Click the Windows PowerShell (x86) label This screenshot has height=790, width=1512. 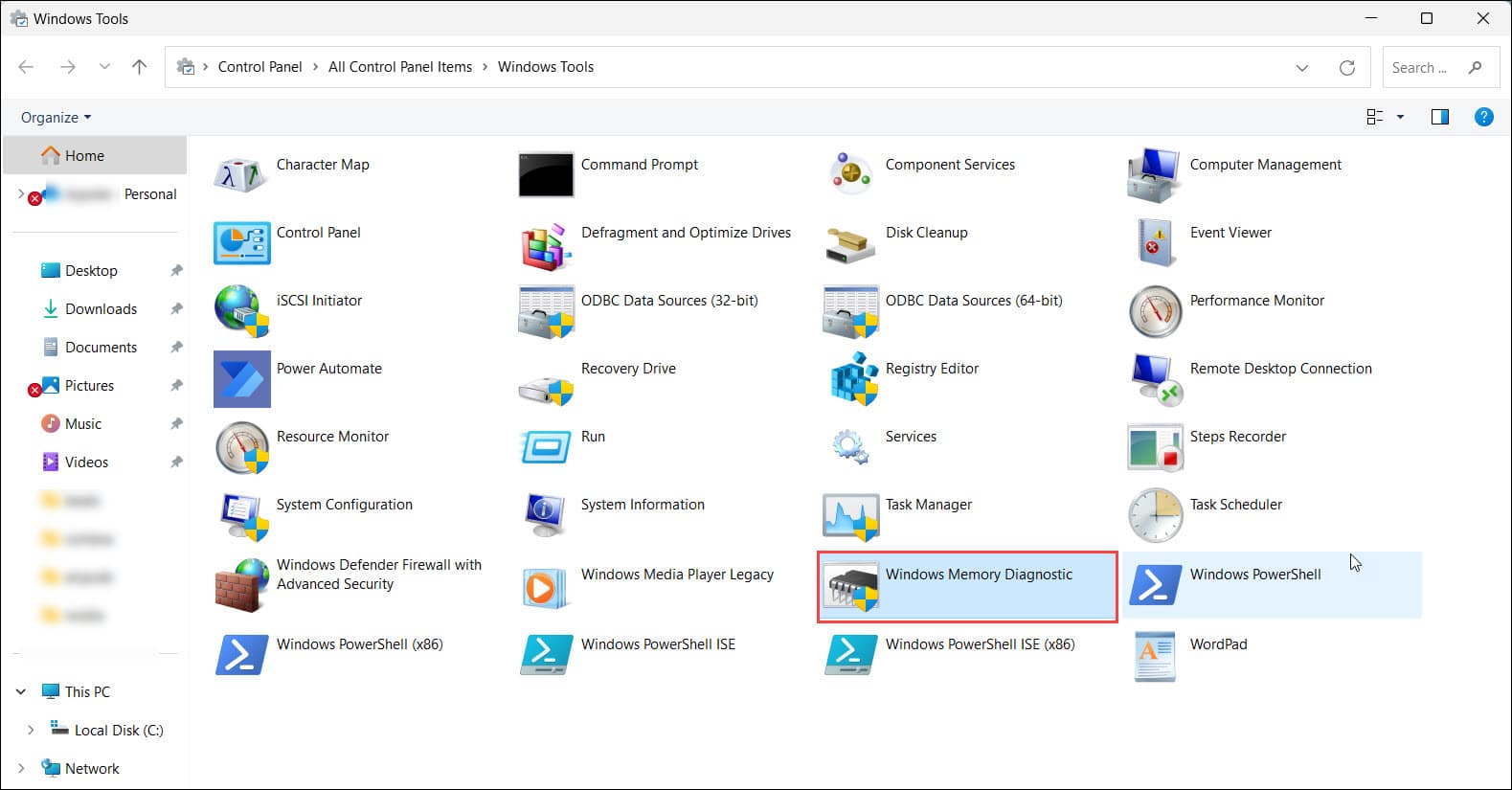pyautogui.click(x=359, y=644)
